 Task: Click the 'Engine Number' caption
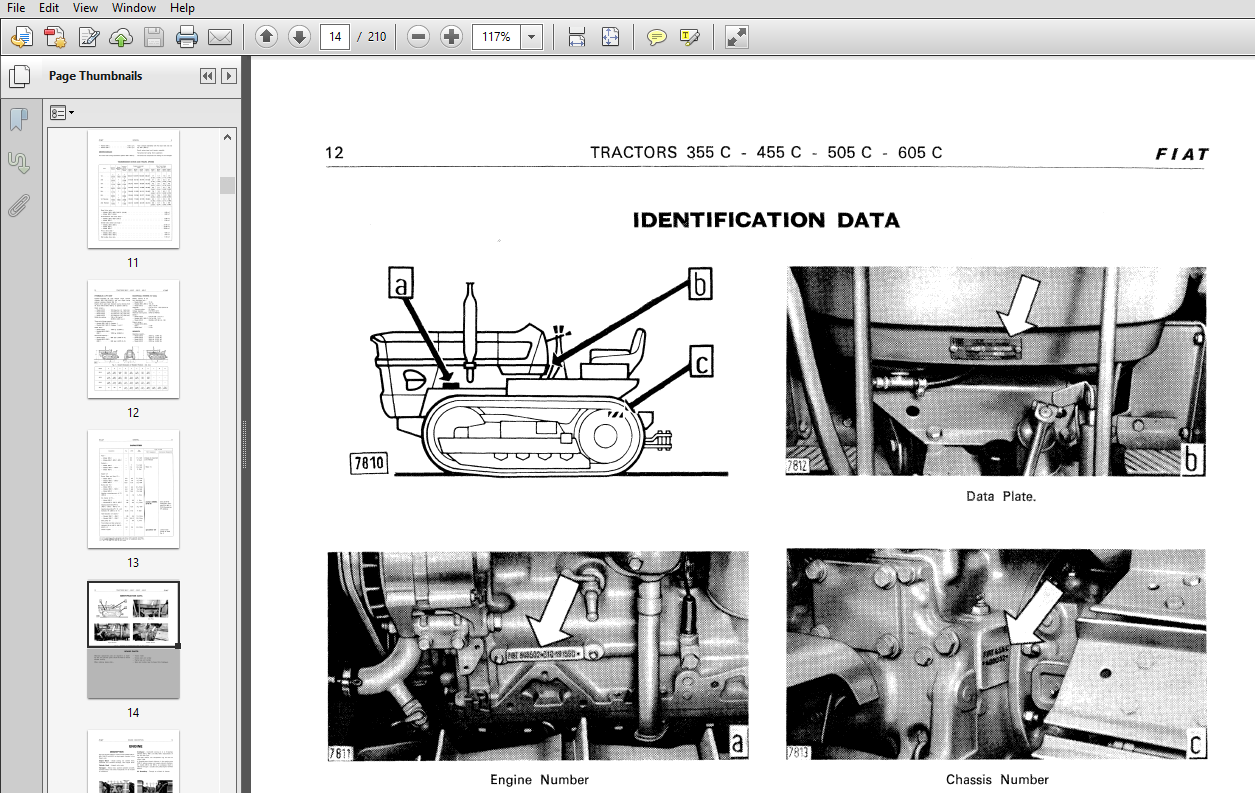click(539, 779)
